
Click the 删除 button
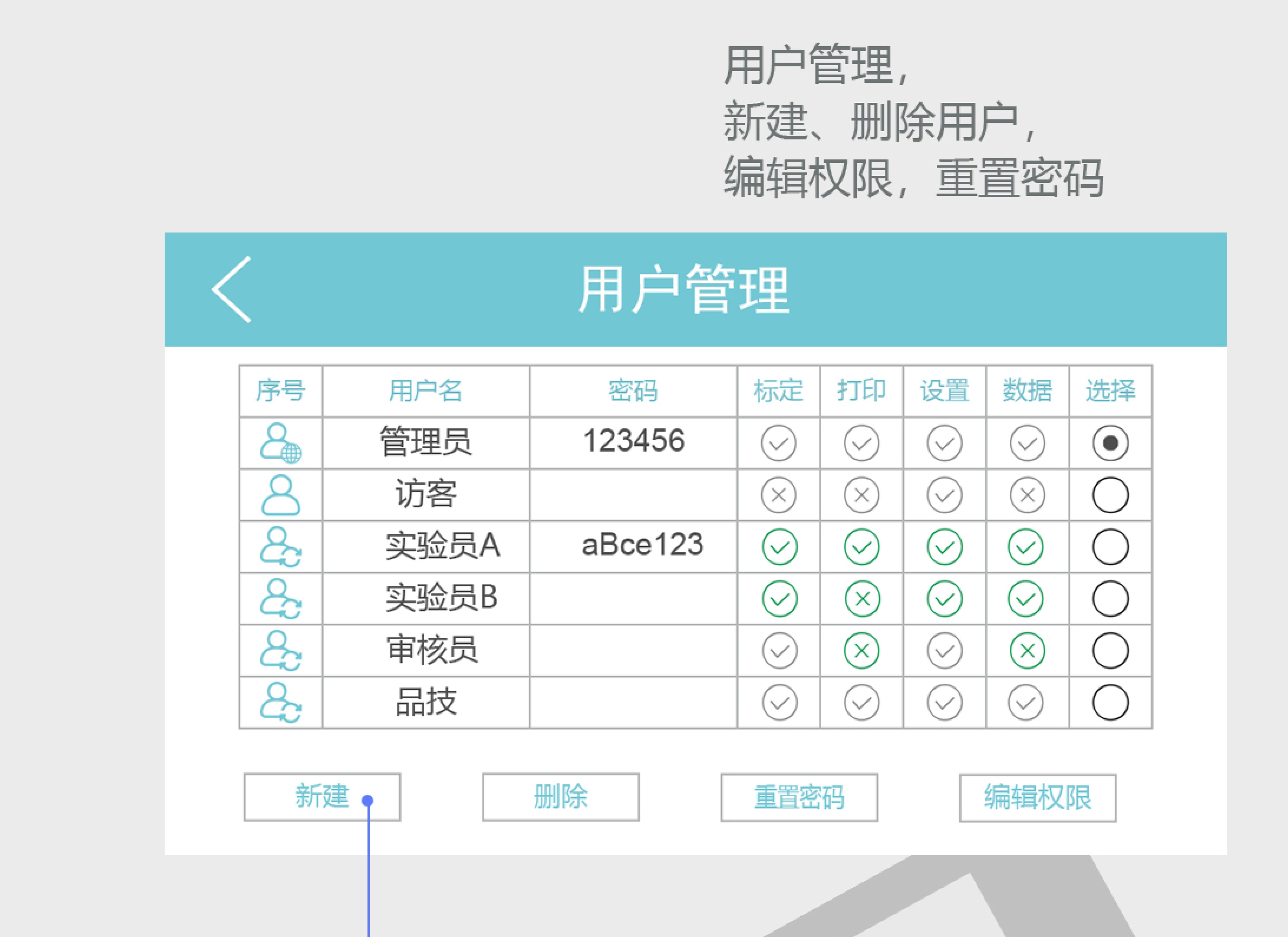point(561,797)
